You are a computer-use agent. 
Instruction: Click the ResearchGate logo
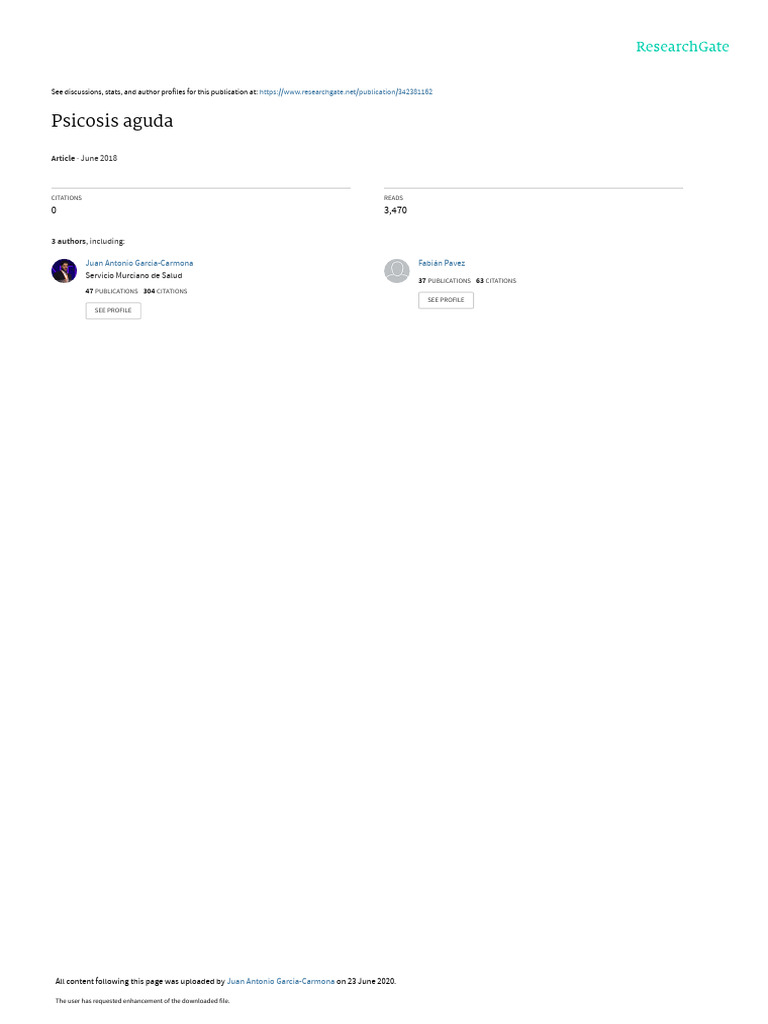pos(682,46)
